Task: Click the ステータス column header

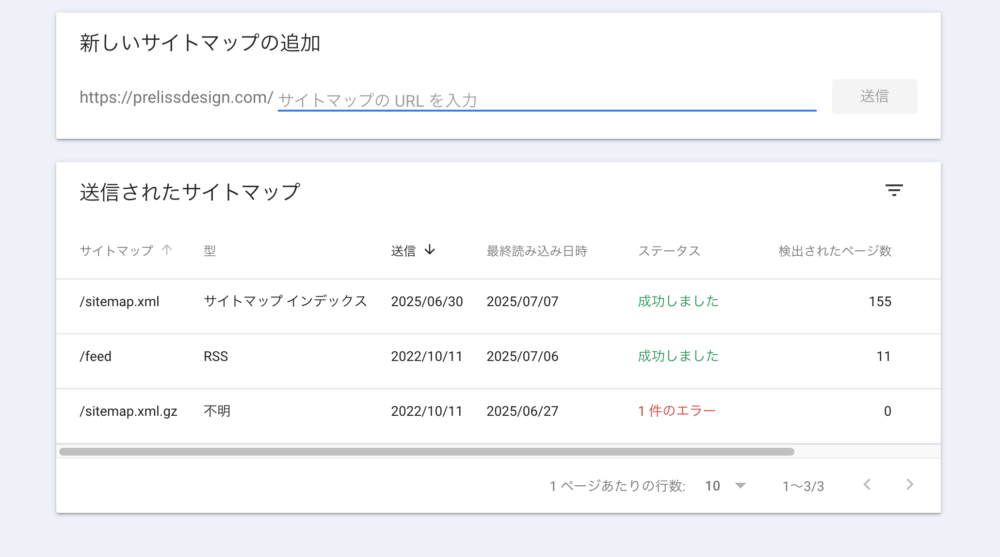Action: [x=669, y=251]
